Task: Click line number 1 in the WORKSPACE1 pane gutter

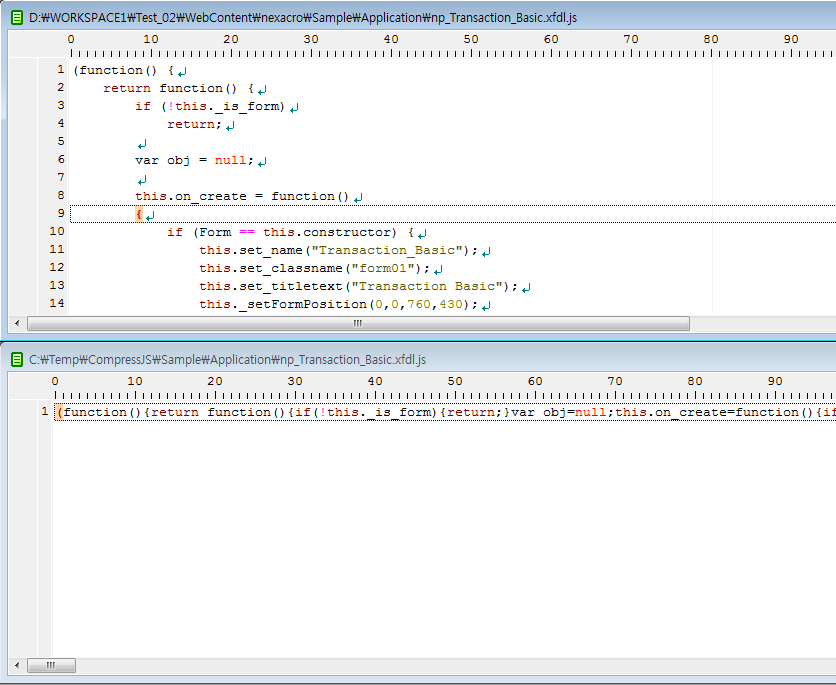Action: [x=61, y=70]
